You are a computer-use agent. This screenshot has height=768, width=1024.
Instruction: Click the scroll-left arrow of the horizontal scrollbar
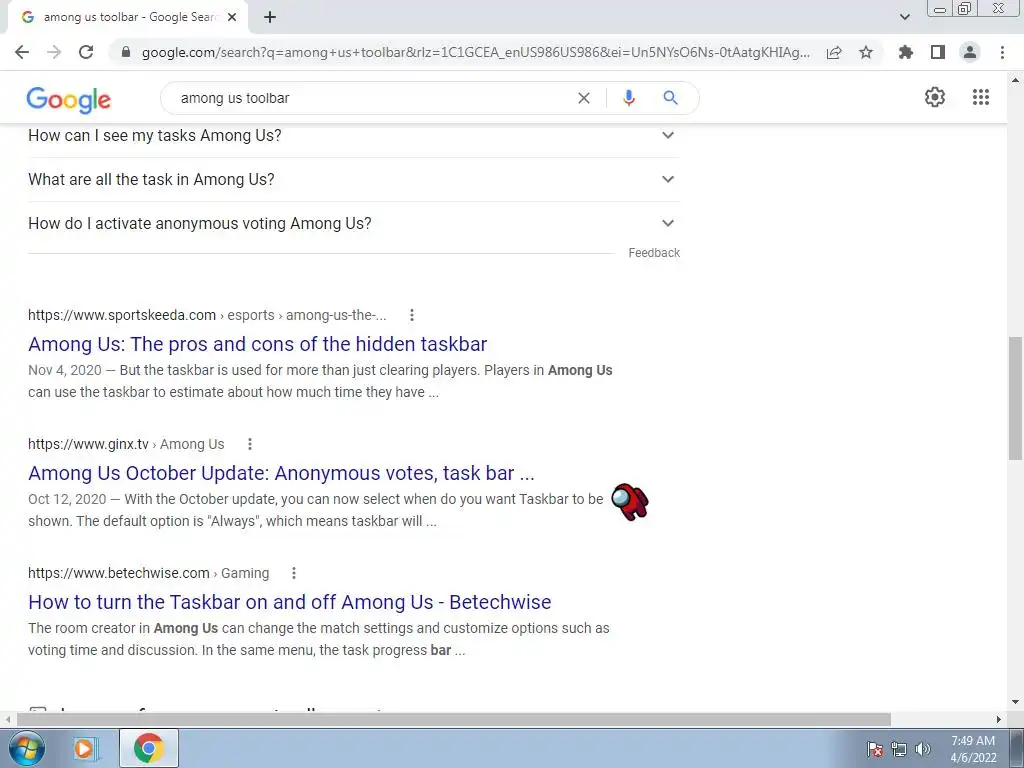tap(8, 719)
